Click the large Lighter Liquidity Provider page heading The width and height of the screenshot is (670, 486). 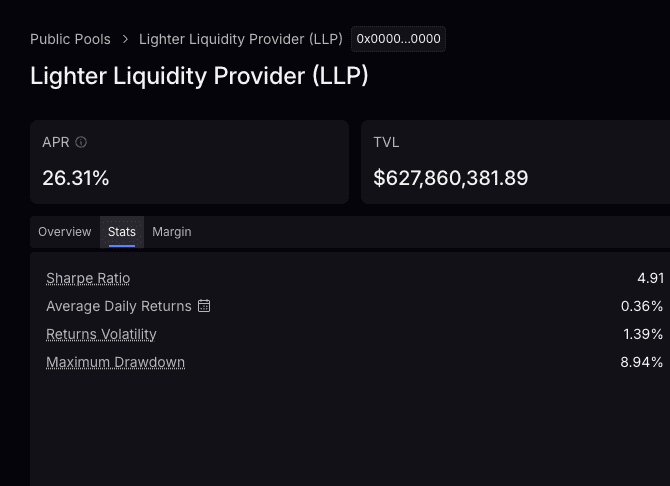[200, 76]
